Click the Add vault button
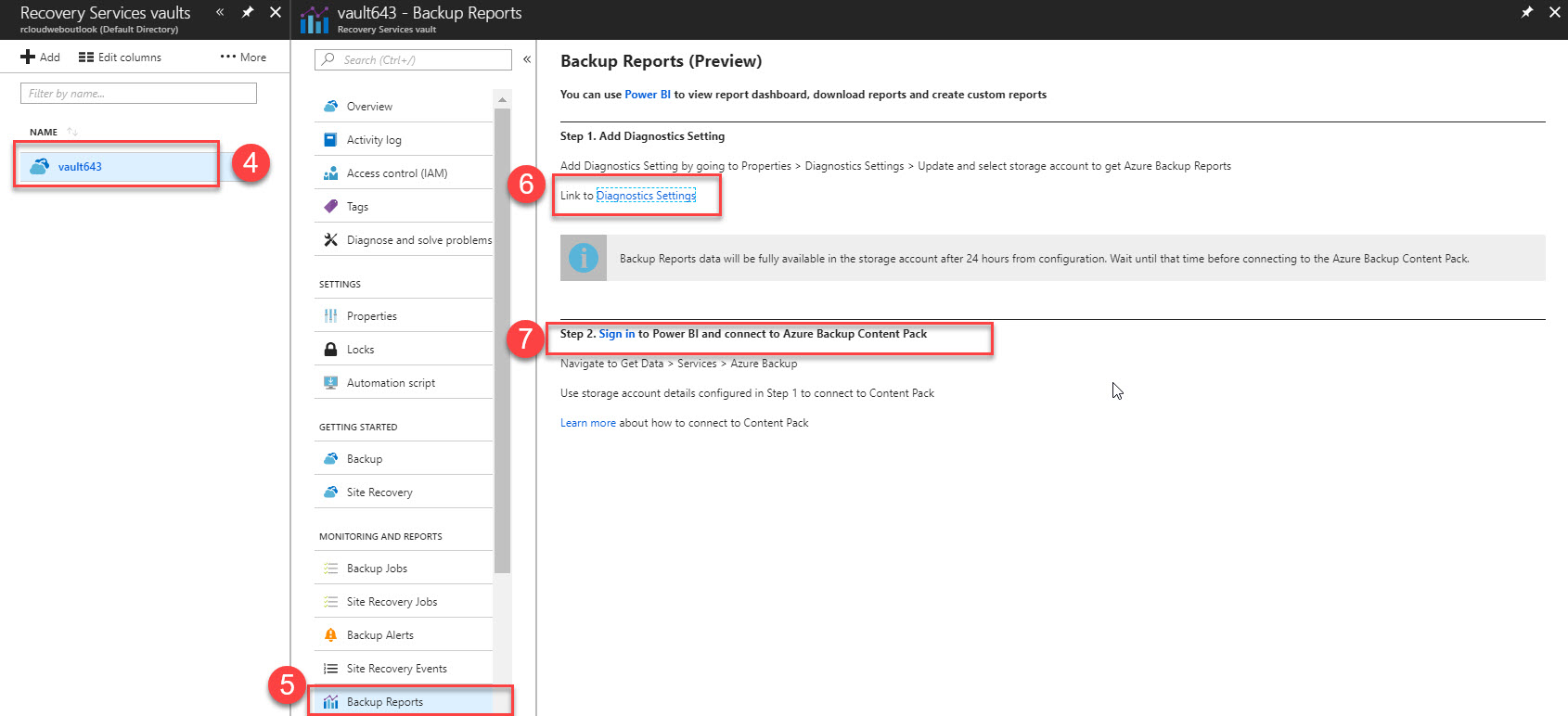The width and height of the screenshot is (1568, 716). [41, 58]
